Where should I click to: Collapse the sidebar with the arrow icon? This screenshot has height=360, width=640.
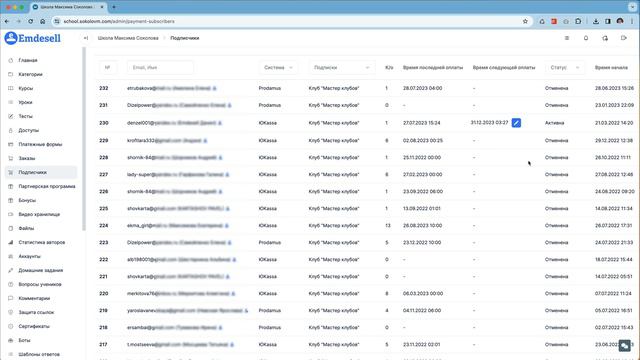click(86, 38)
